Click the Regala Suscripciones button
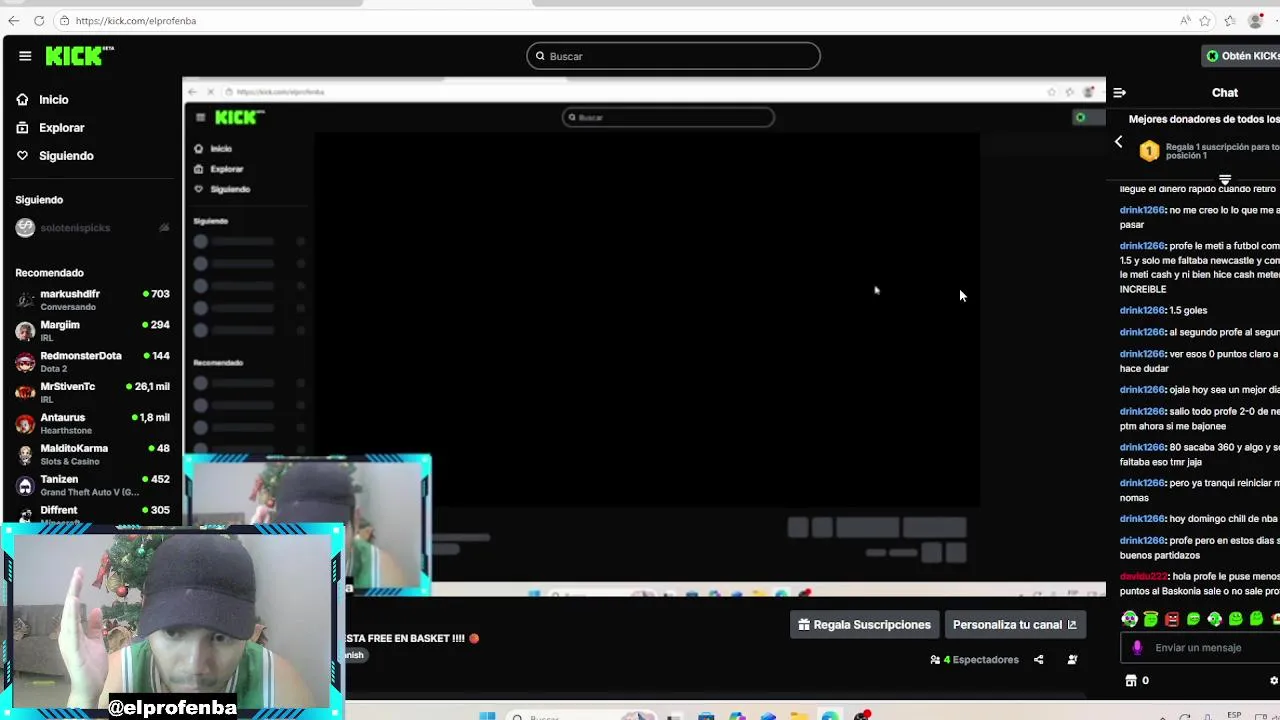This screenshot has width=1280, height=720. coord(864,625)
